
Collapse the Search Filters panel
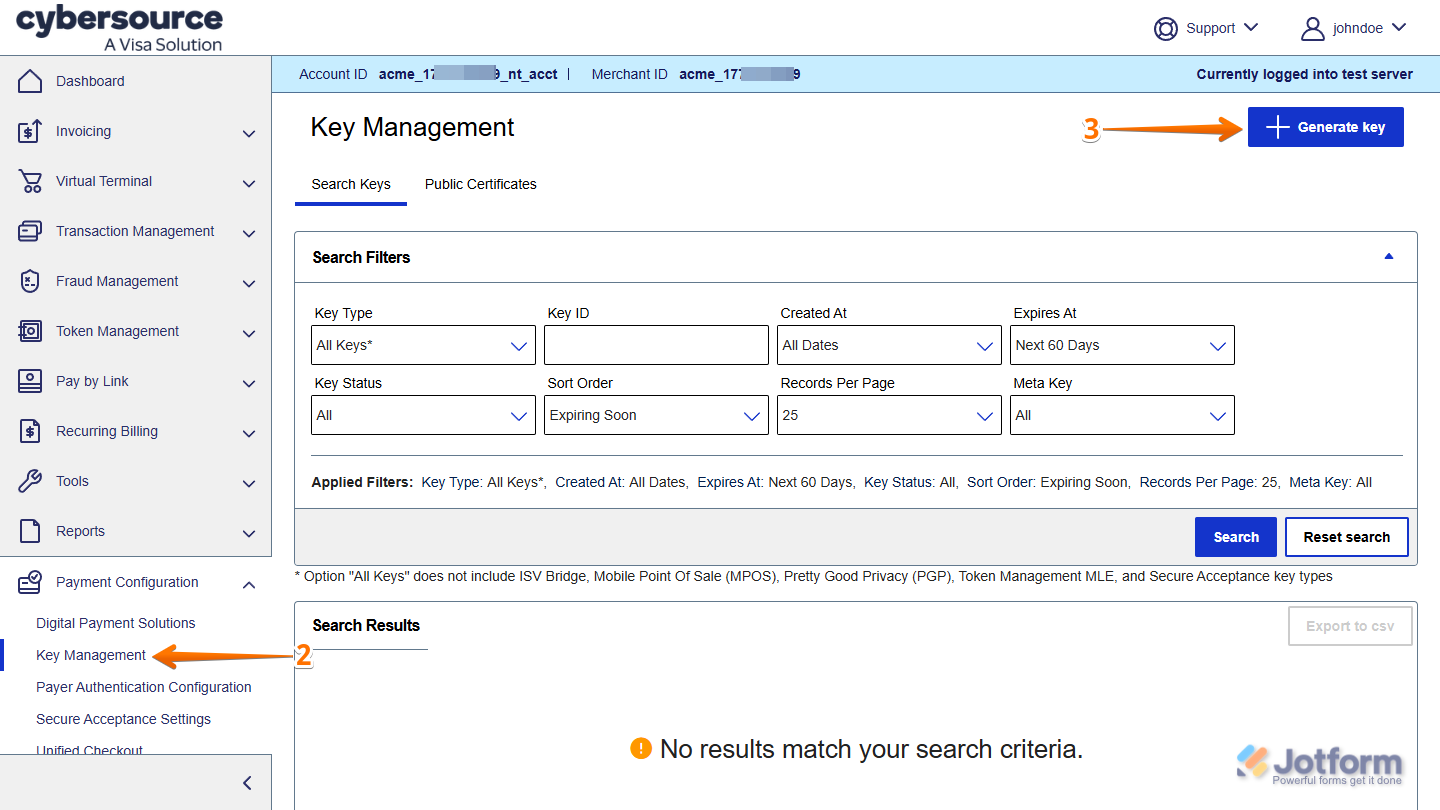point(1388,257)
